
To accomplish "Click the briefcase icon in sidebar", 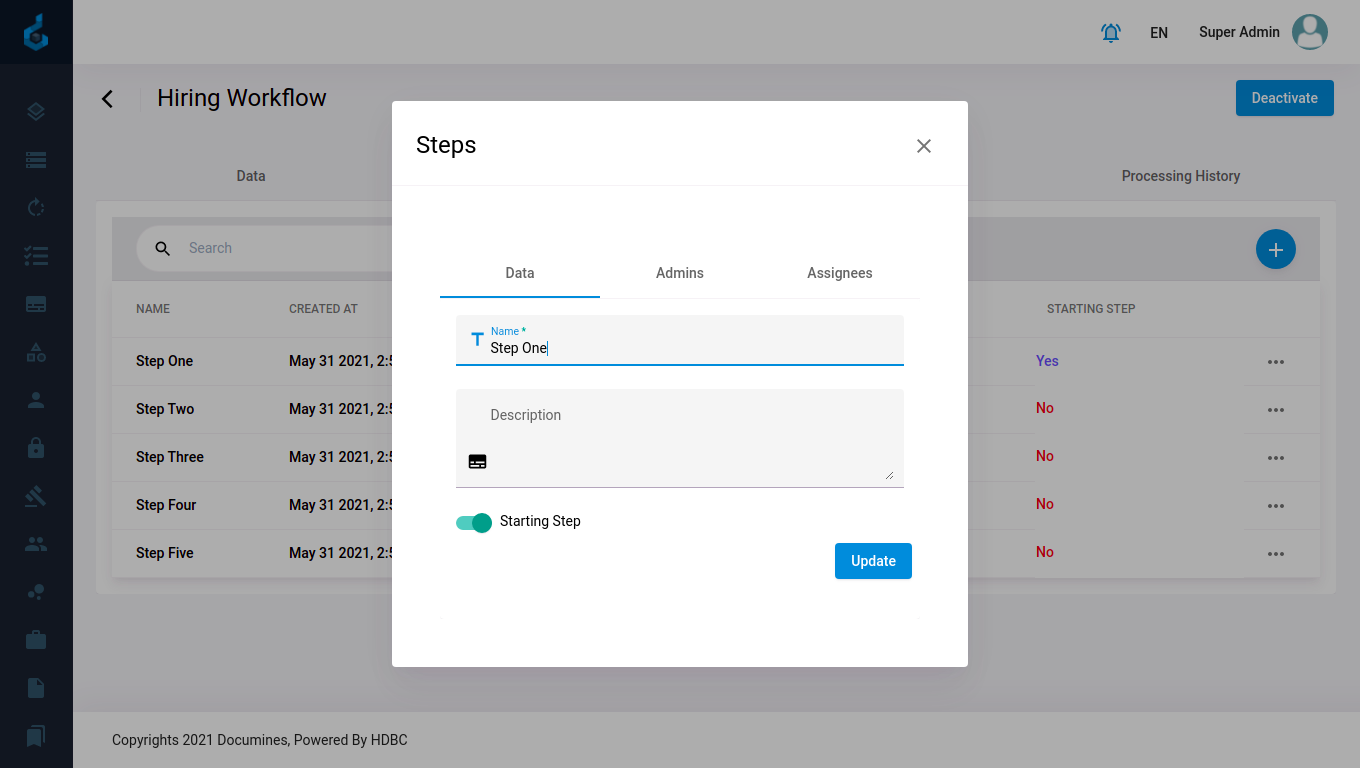I will click(36, 640).
